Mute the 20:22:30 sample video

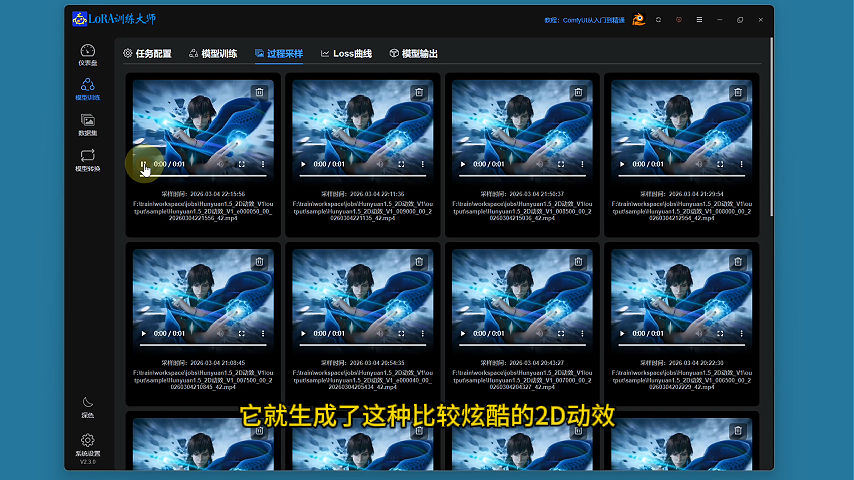(699, 333)
